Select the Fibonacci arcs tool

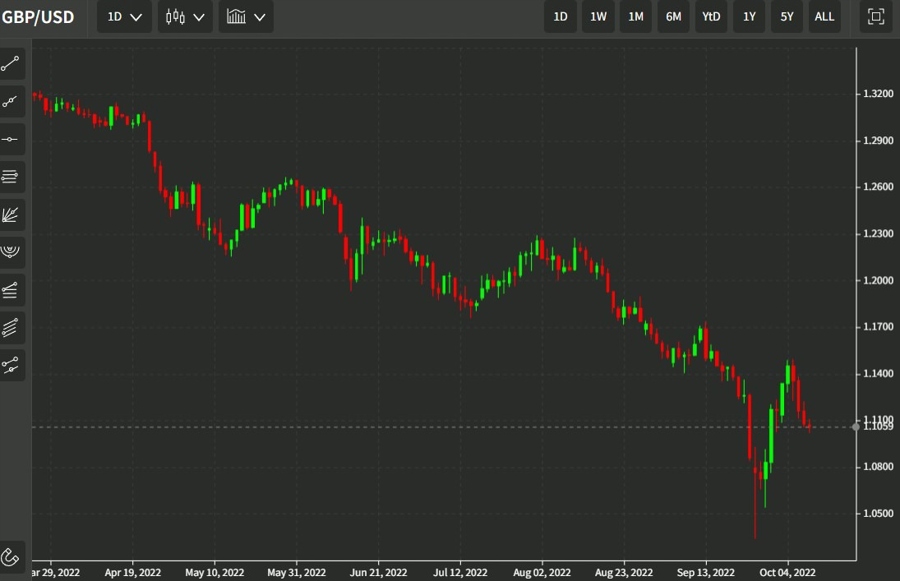(11, 253)
